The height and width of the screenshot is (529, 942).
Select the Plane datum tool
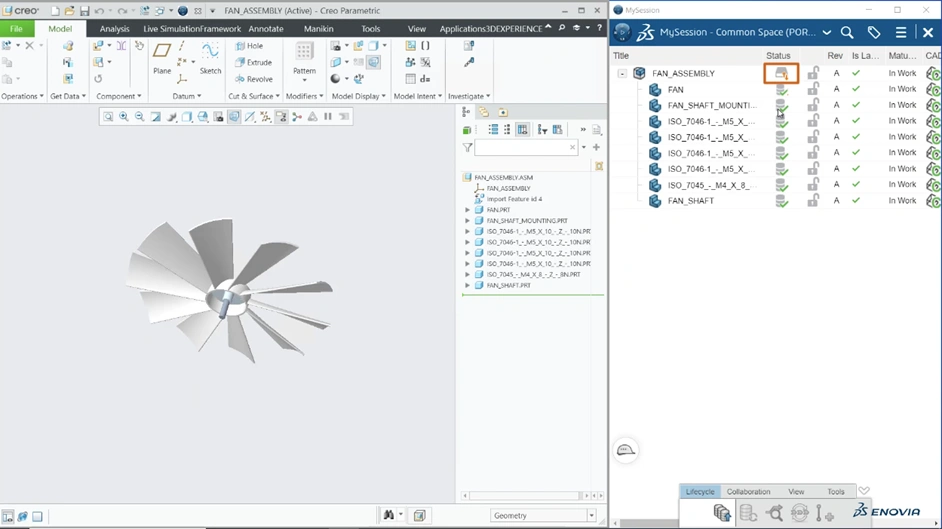162,58
